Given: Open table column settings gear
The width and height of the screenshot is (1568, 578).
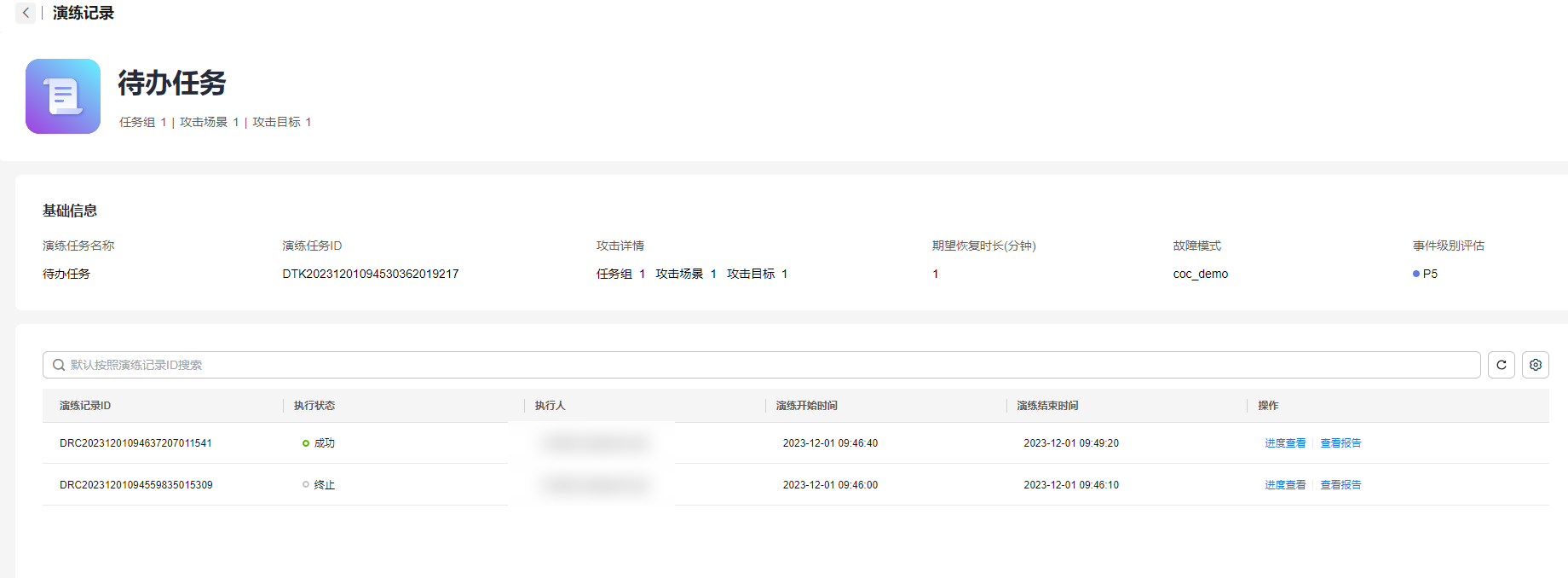Looking at the screenshot, I should (1536, 365).
